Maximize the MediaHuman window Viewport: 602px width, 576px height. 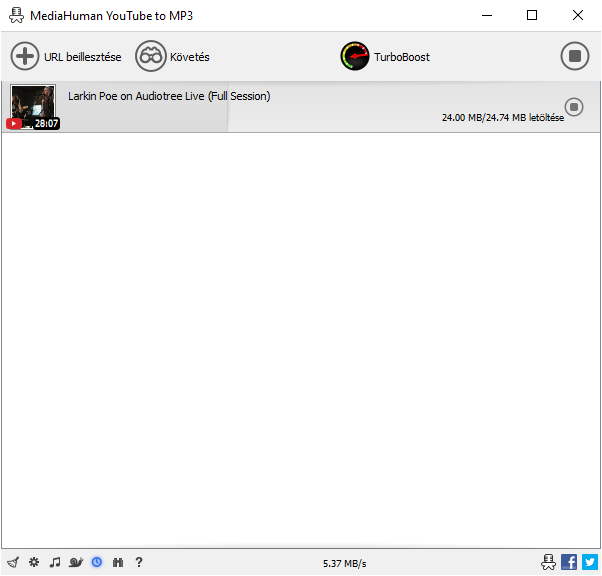pos(532,15)
